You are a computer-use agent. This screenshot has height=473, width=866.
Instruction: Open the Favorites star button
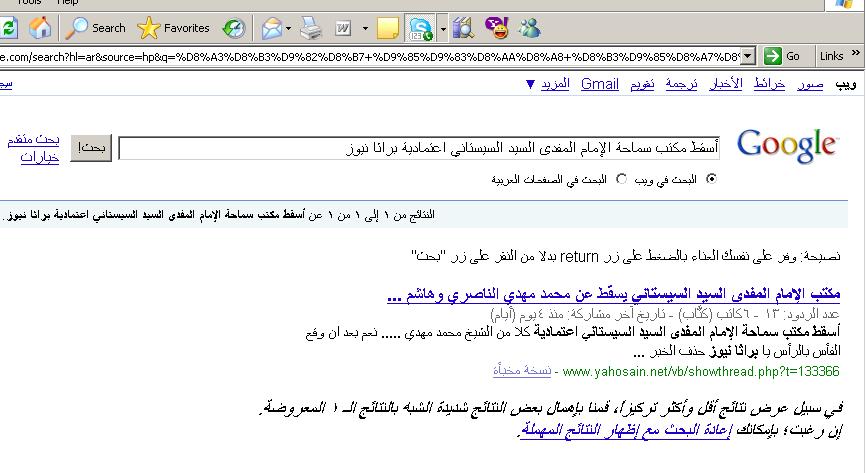173,28
